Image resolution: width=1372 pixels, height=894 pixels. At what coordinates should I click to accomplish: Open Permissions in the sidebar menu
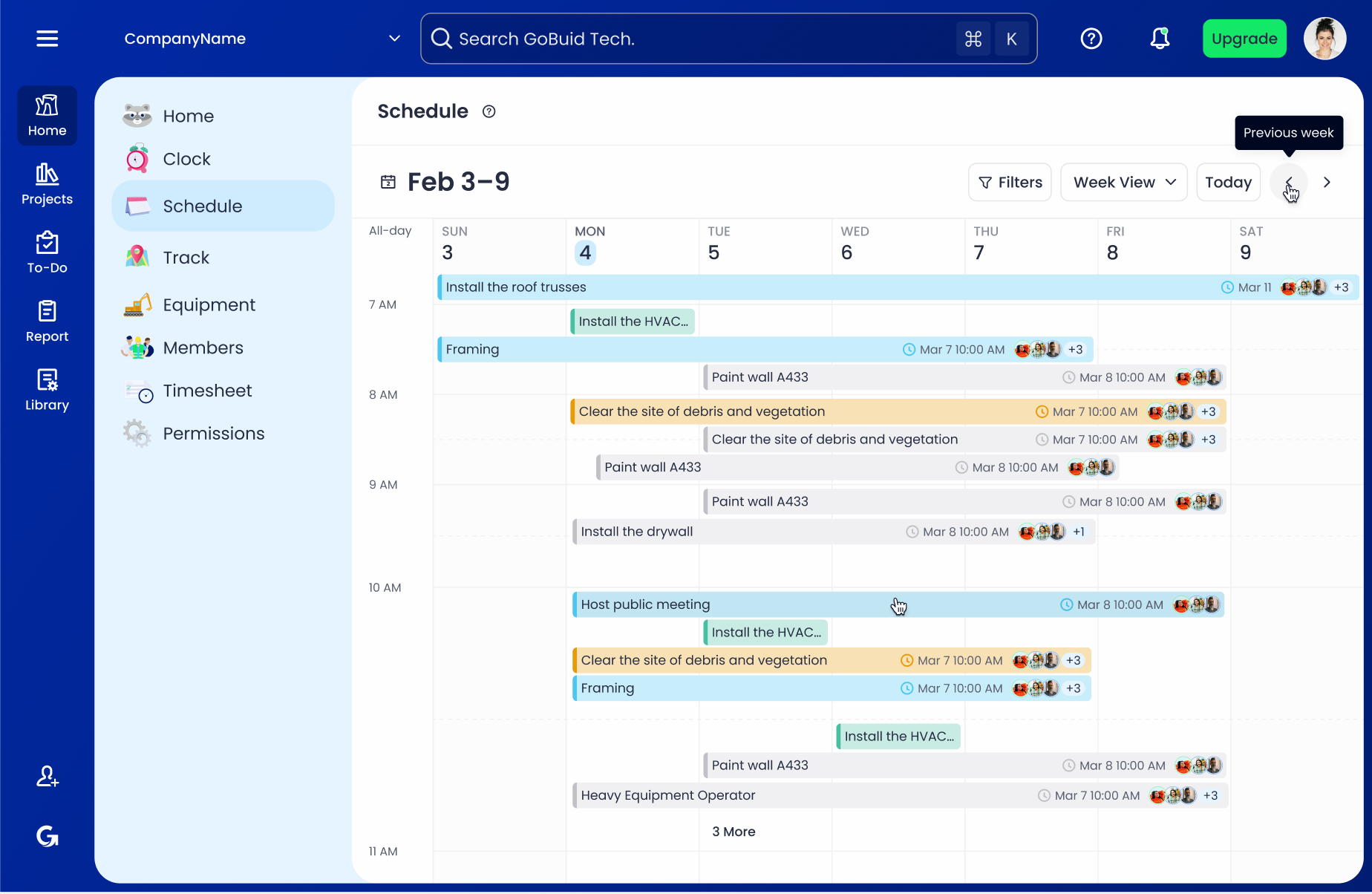213,434
